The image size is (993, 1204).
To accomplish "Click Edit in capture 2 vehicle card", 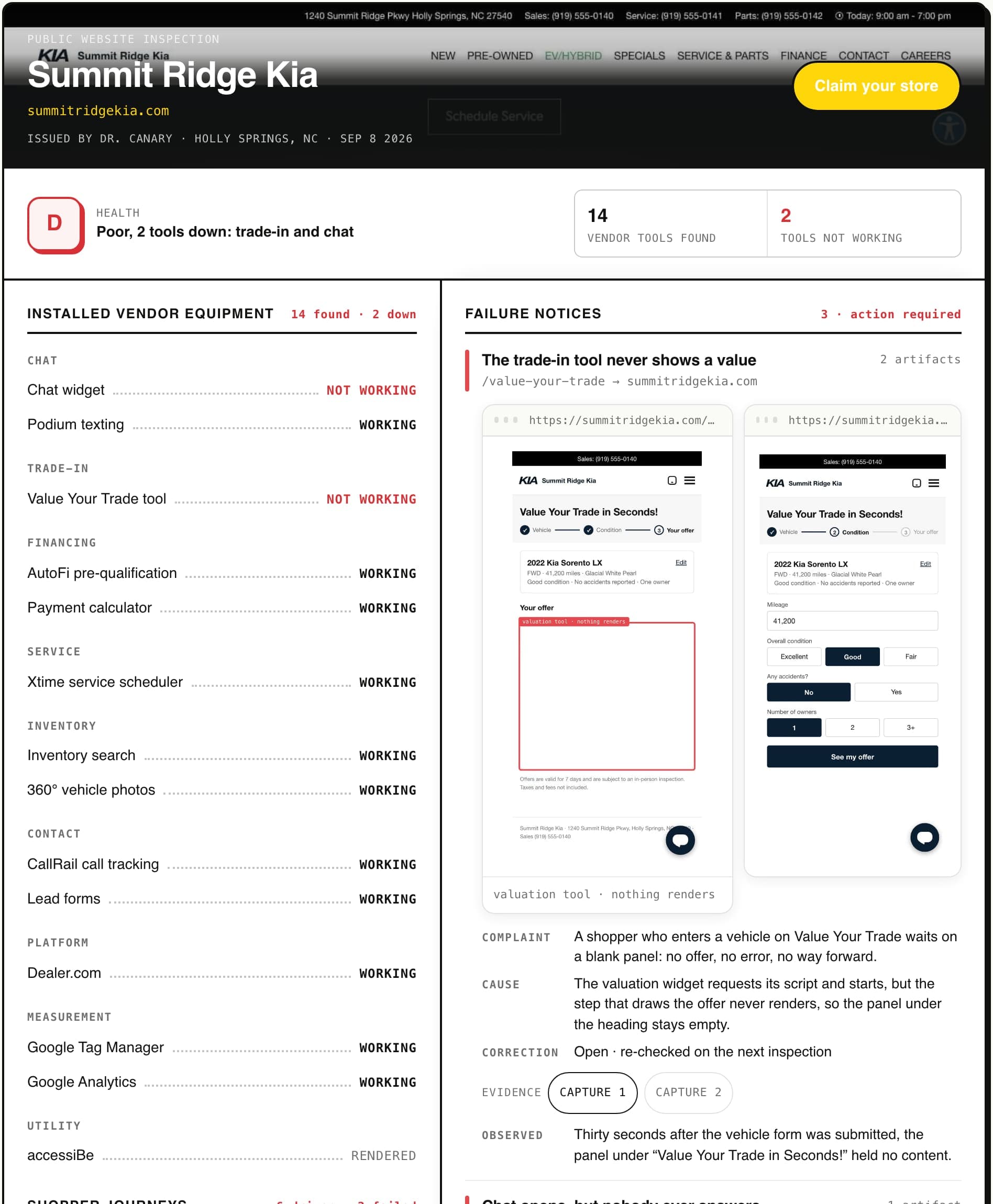I will tap(925, 564).
